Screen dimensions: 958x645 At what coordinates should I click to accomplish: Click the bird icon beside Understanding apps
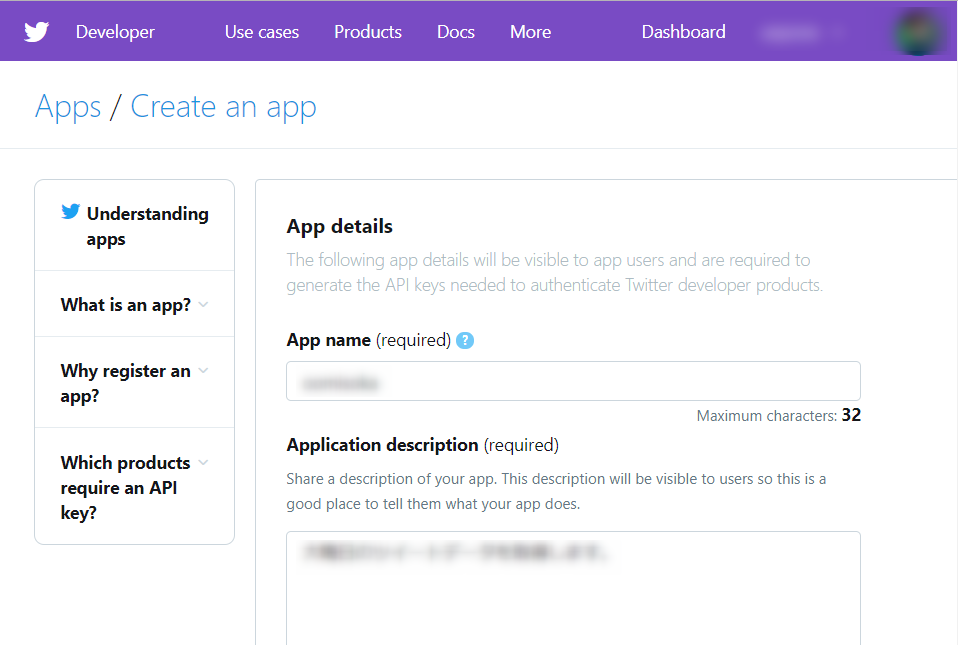coord(70,211)
